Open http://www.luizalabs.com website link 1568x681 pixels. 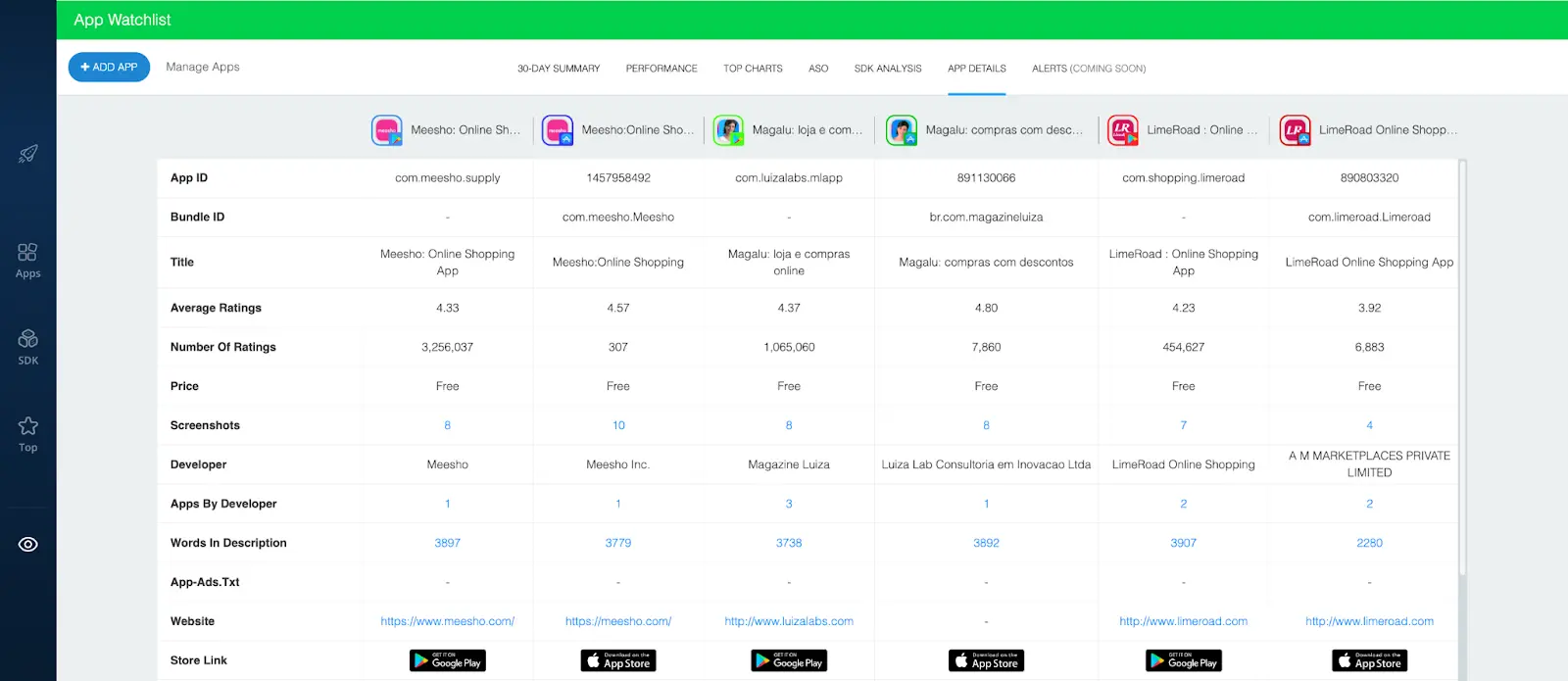[789, 621]
